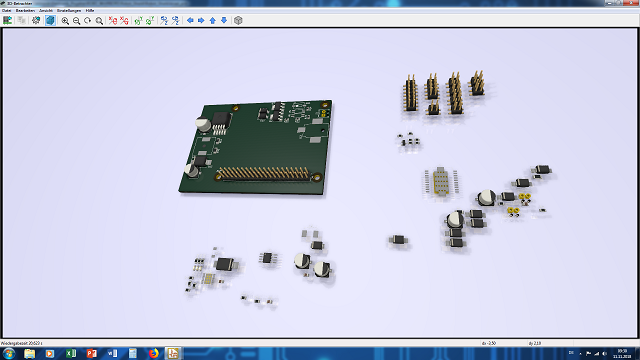Select the active KiCad taskbar button
This screenshot has height=360, width=640.
[x=173, y=353]
